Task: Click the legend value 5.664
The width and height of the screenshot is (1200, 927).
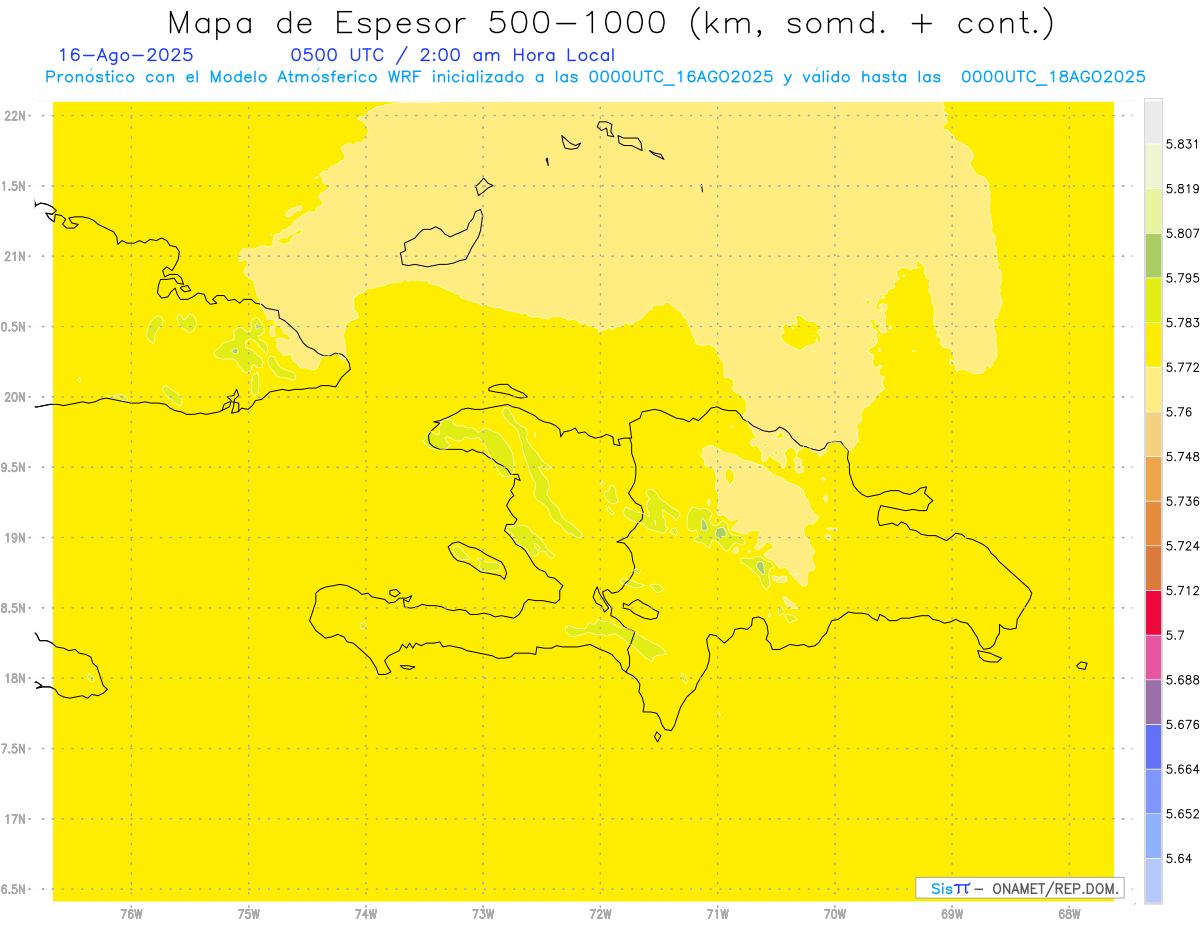Action: click(x=1183, y=769)
